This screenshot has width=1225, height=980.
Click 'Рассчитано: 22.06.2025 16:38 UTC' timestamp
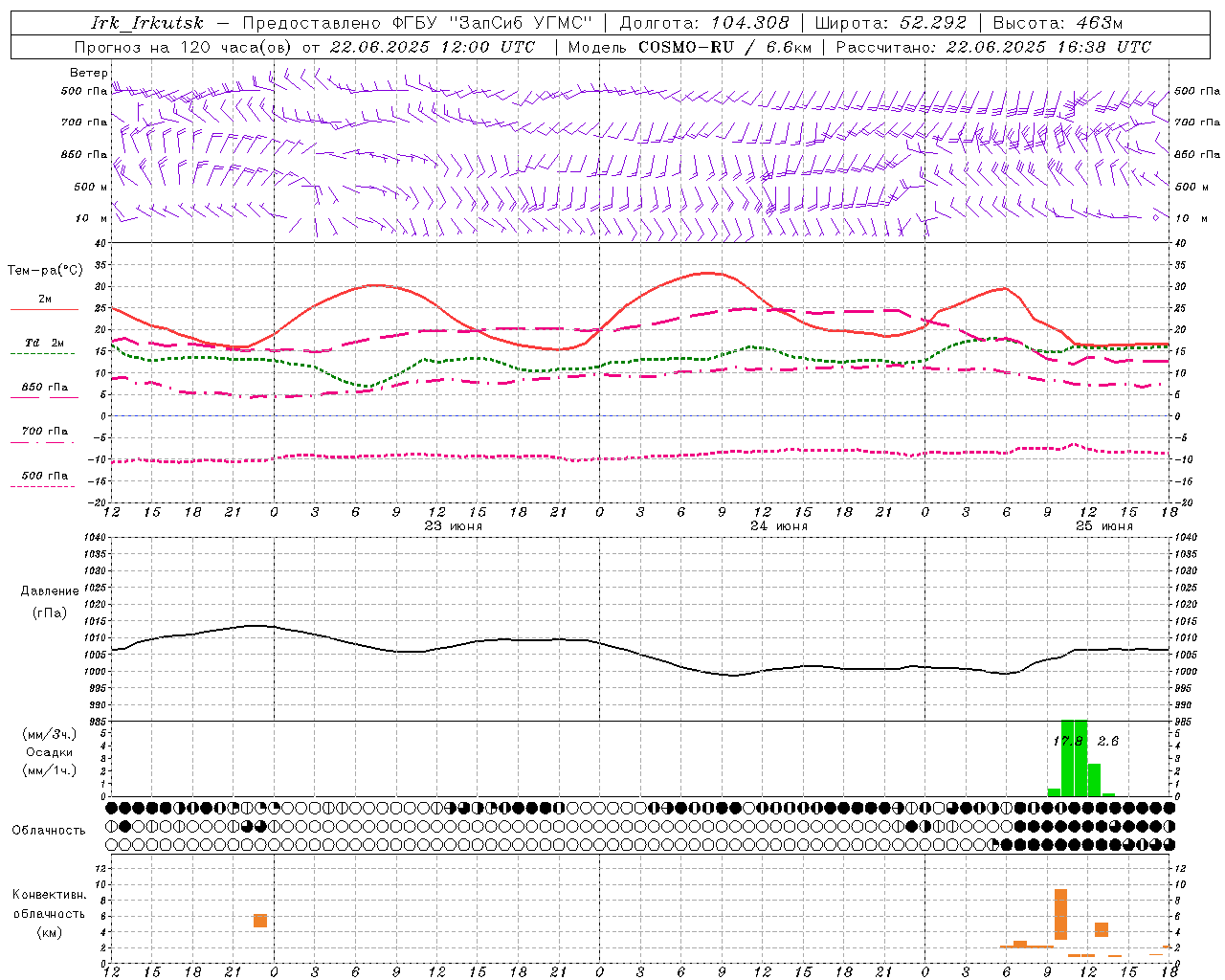pyautogui.click(x=993, y=47)
